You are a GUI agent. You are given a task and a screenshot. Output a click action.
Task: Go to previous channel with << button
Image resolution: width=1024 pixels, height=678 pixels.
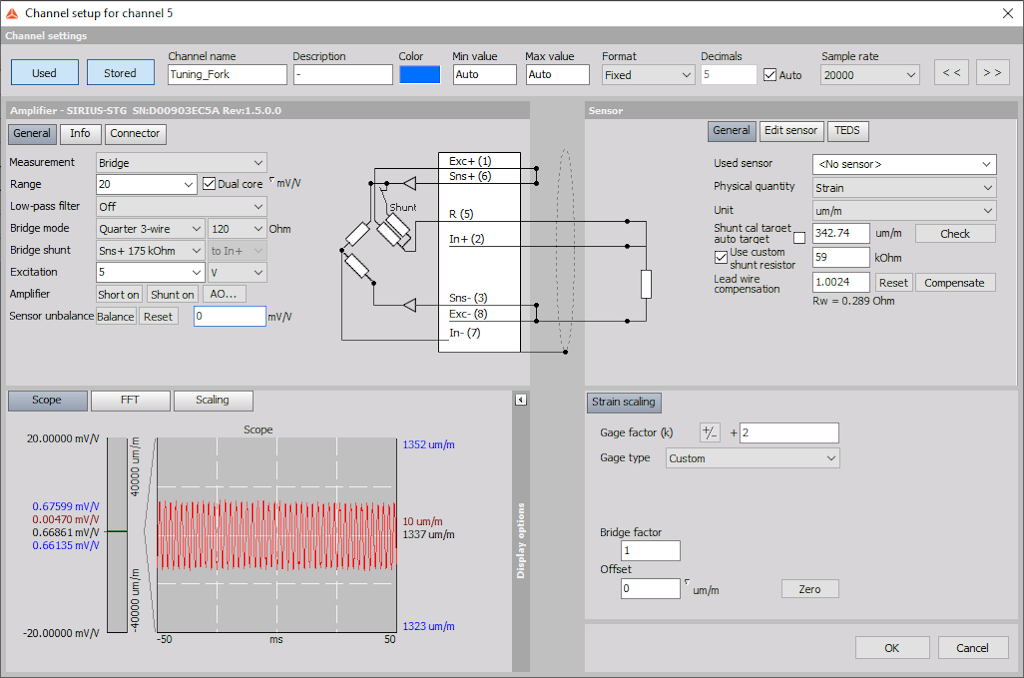pos(952,73)
